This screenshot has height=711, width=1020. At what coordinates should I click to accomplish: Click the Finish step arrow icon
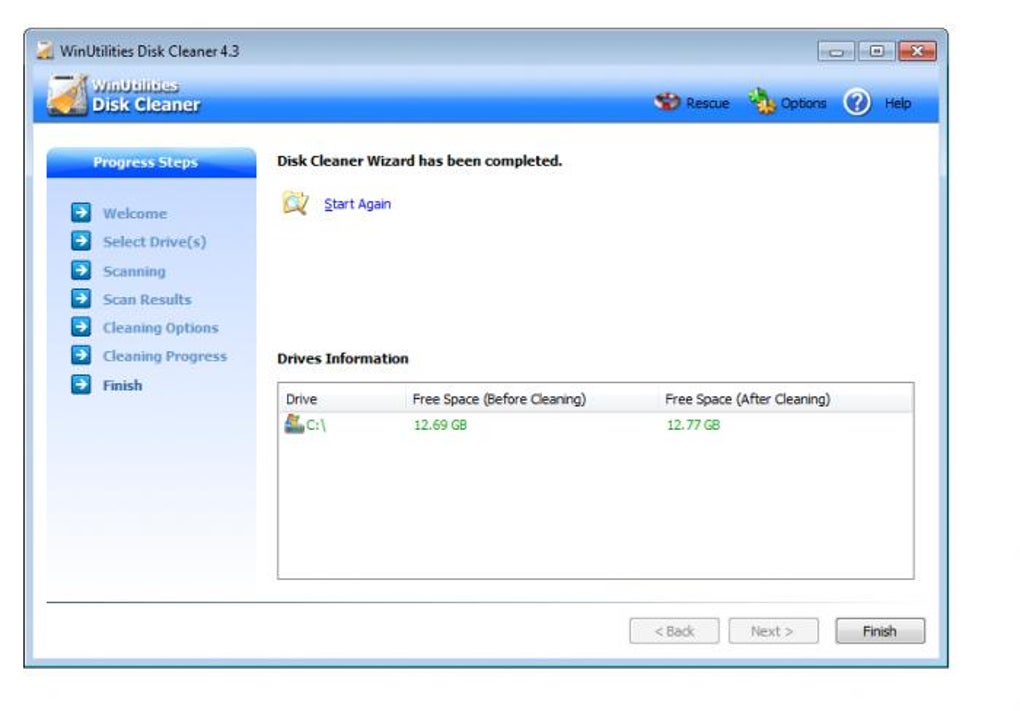click(x=81, y=385)
